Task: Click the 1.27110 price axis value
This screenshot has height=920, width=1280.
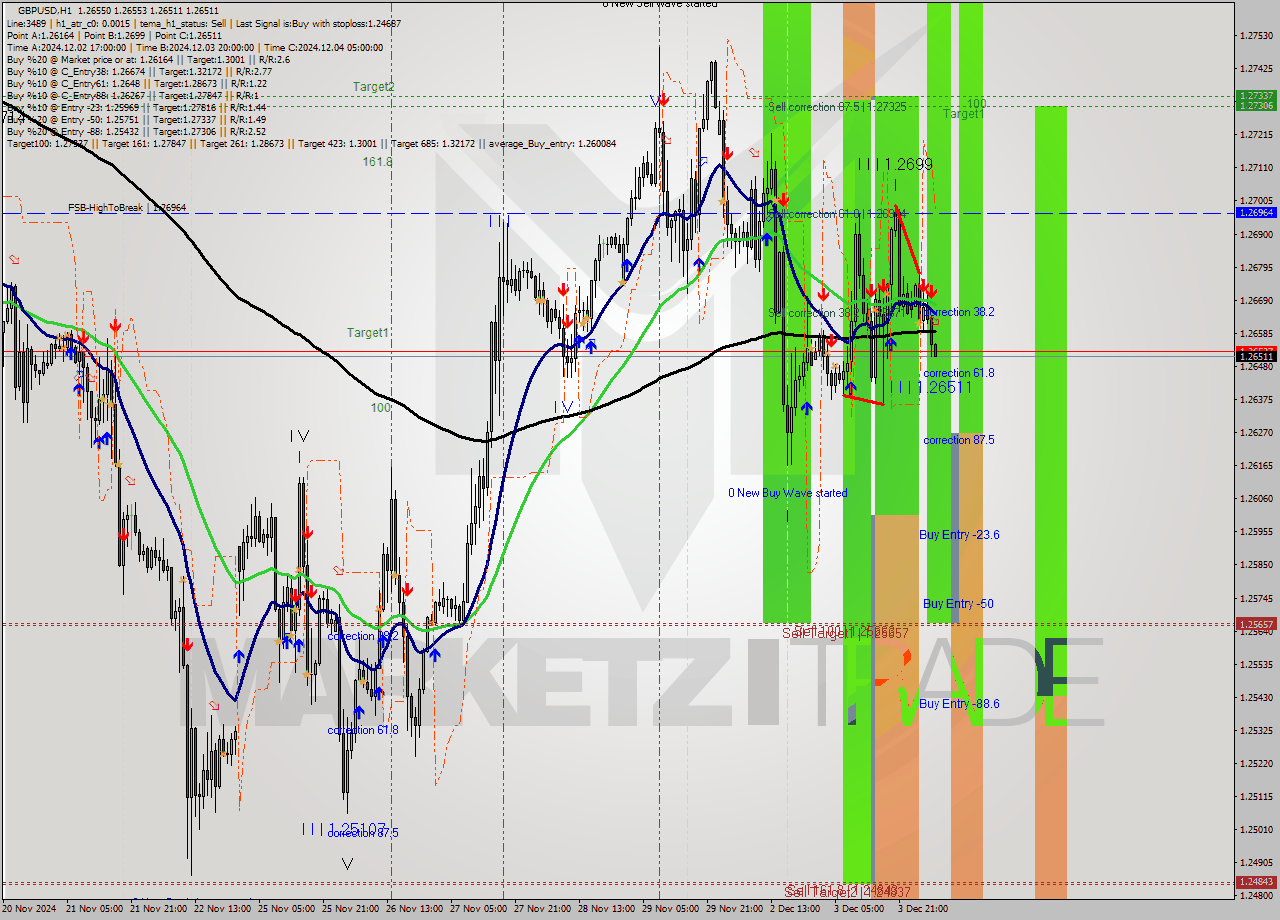Action: pyautogui.click(x=1255, y=167)
